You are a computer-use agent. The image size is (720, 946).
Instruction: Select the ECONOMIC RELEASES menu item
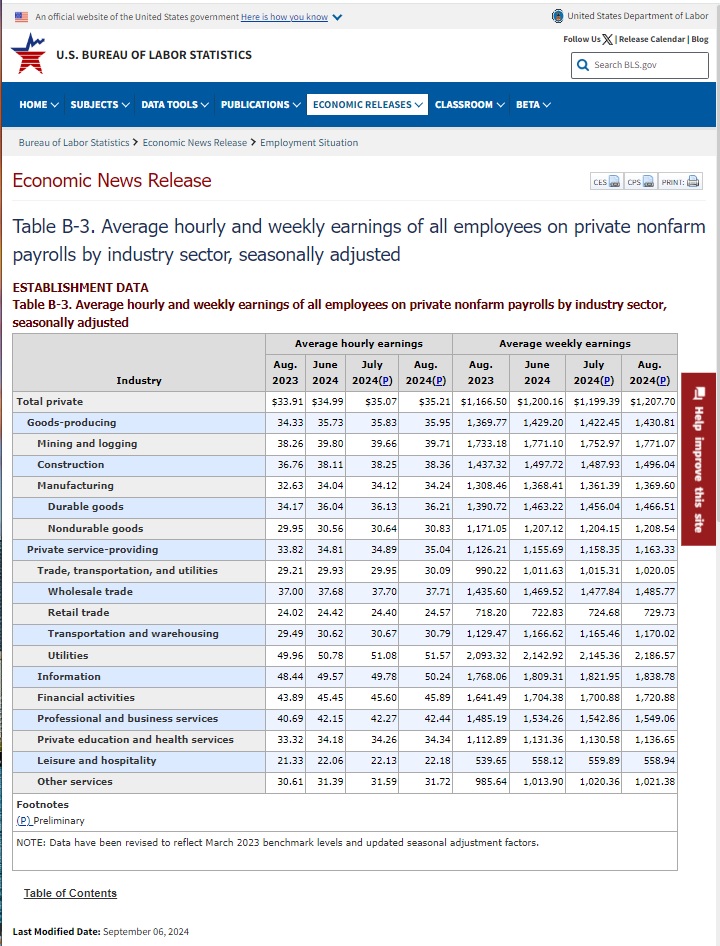coord(367,105)
